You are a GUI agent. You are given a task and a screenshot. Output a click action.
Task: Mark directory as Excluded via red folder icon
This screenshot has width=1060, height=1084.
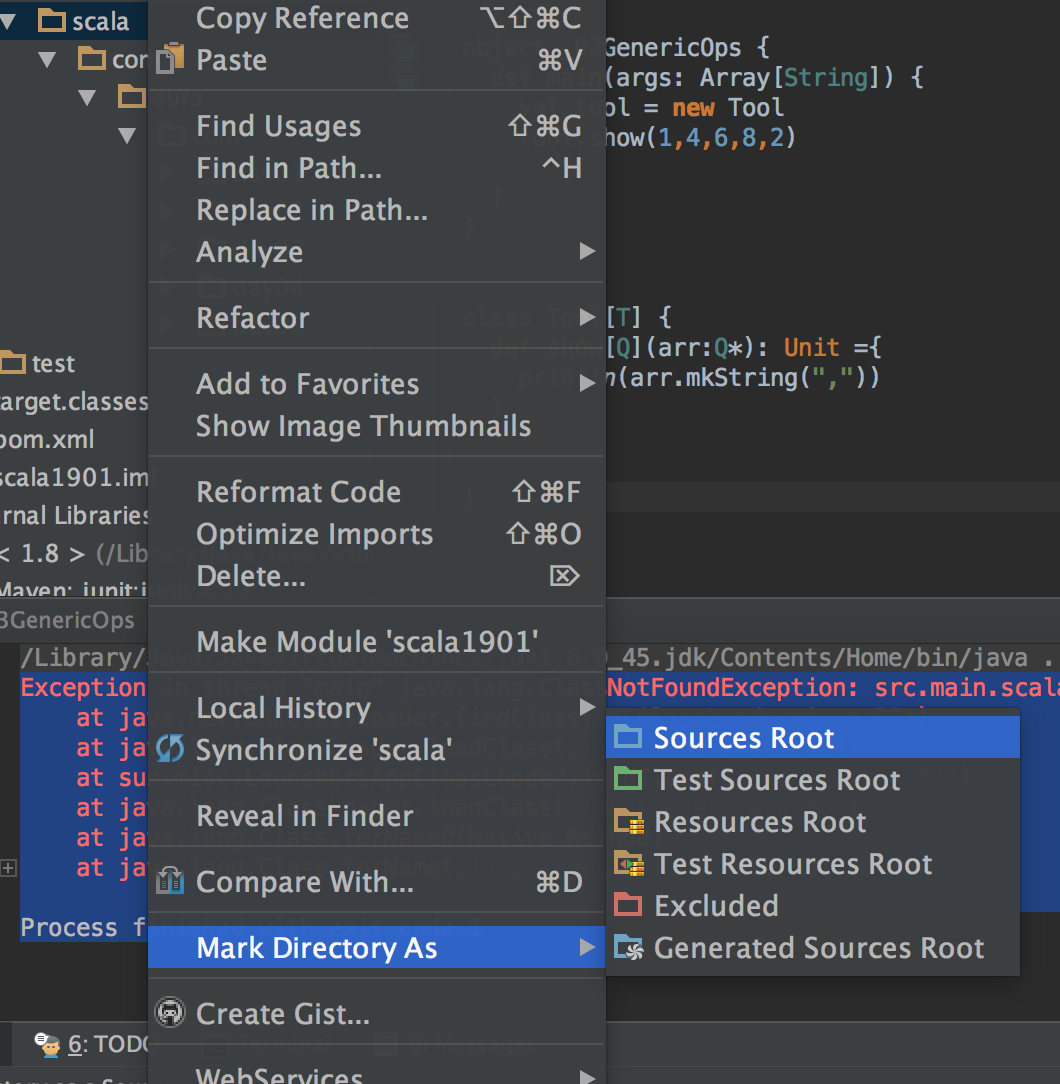pos(630,905)
